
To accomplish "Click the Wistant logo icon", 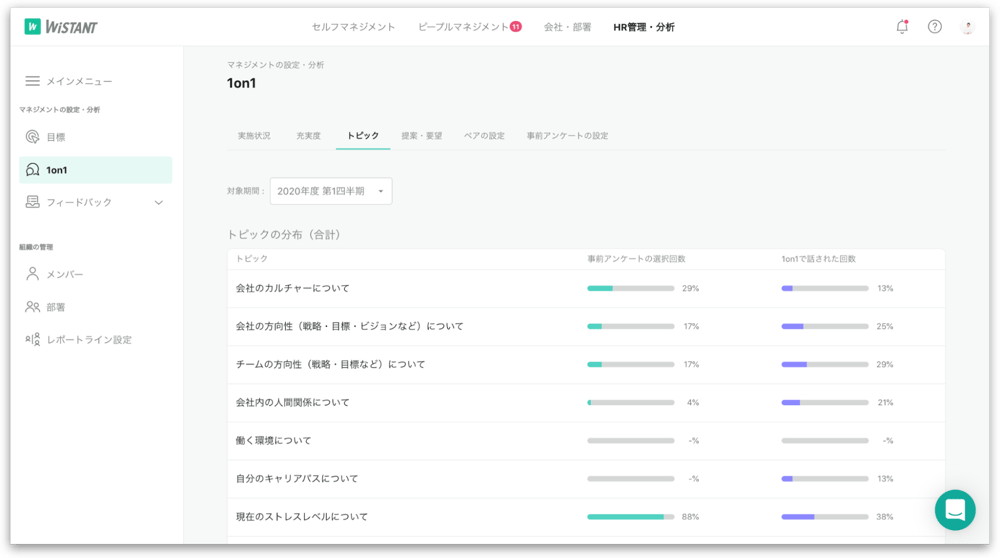I will click(x=33, y=27).
